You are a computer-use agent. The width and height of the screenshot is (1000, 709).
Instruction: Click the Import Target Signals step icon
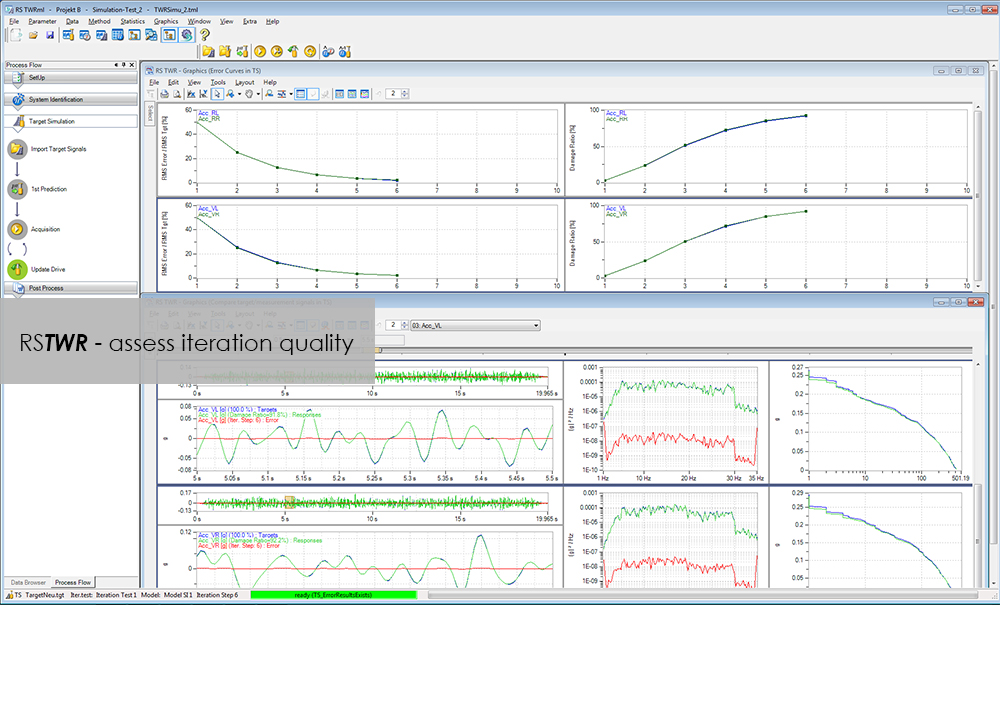(x=16, y=149)
